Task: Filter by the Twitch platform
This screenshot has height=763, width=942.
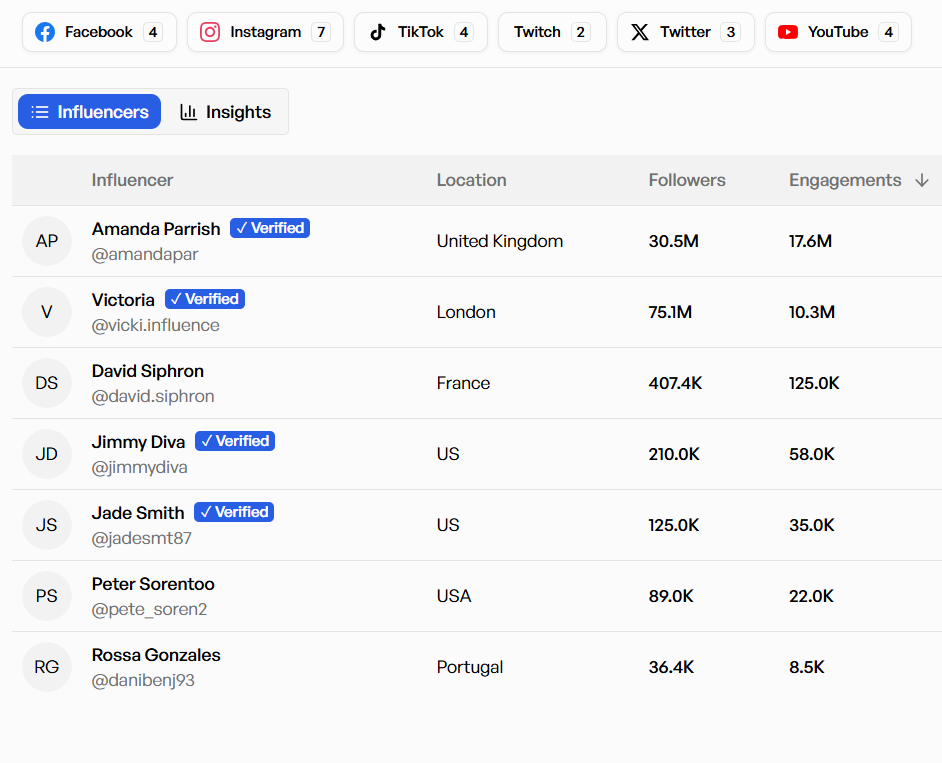Action: click(551, 32)
